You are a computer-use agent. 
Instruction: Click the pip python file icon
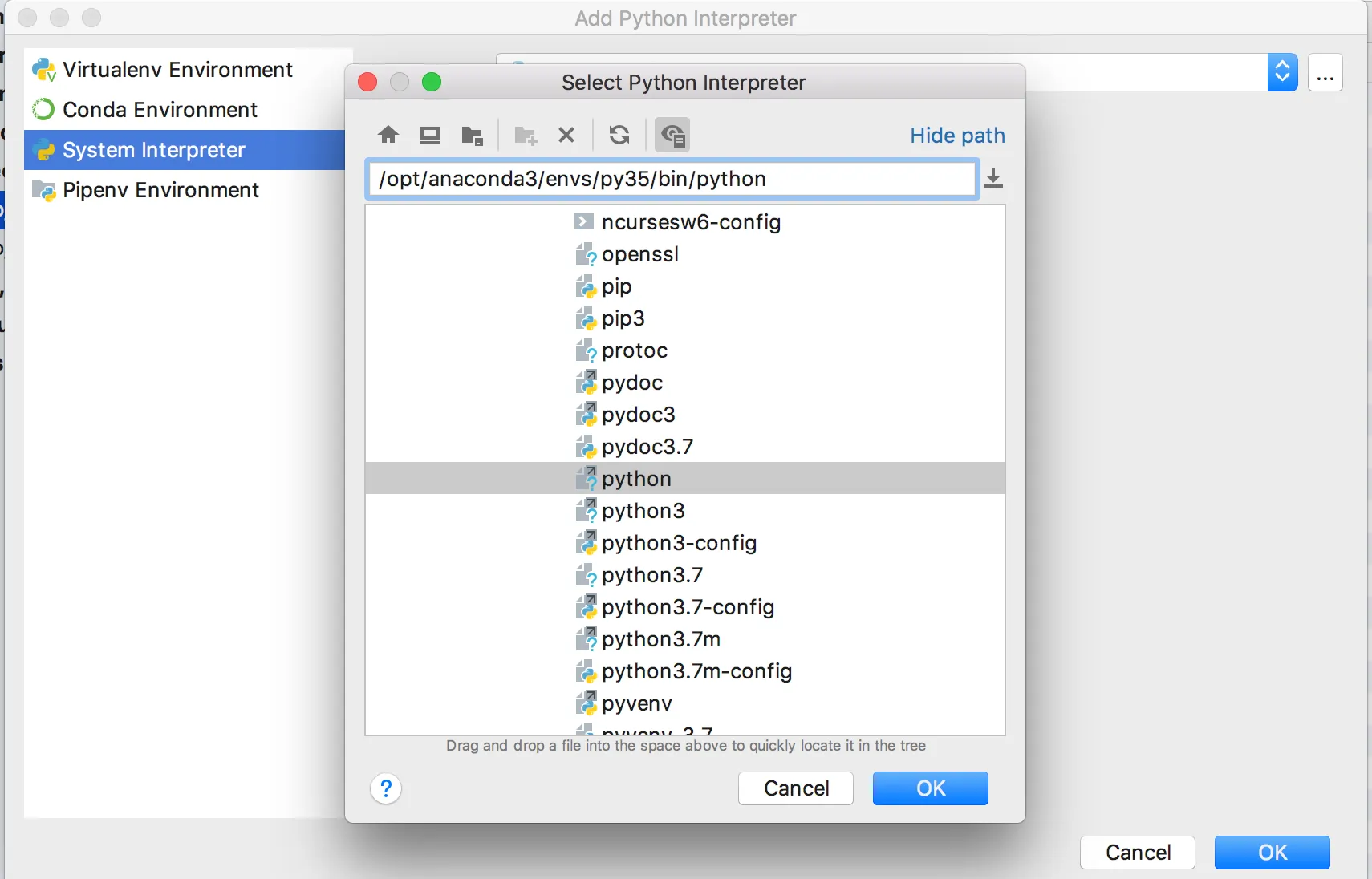coord(586,286)
